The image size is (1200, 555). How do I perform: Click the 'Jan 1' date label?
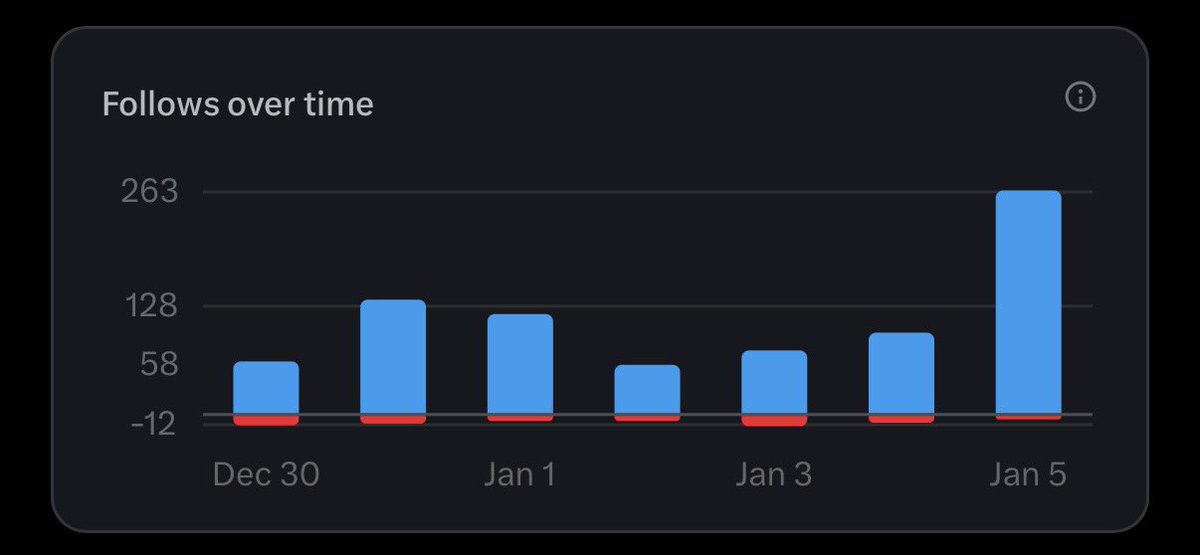click(520, 474)
